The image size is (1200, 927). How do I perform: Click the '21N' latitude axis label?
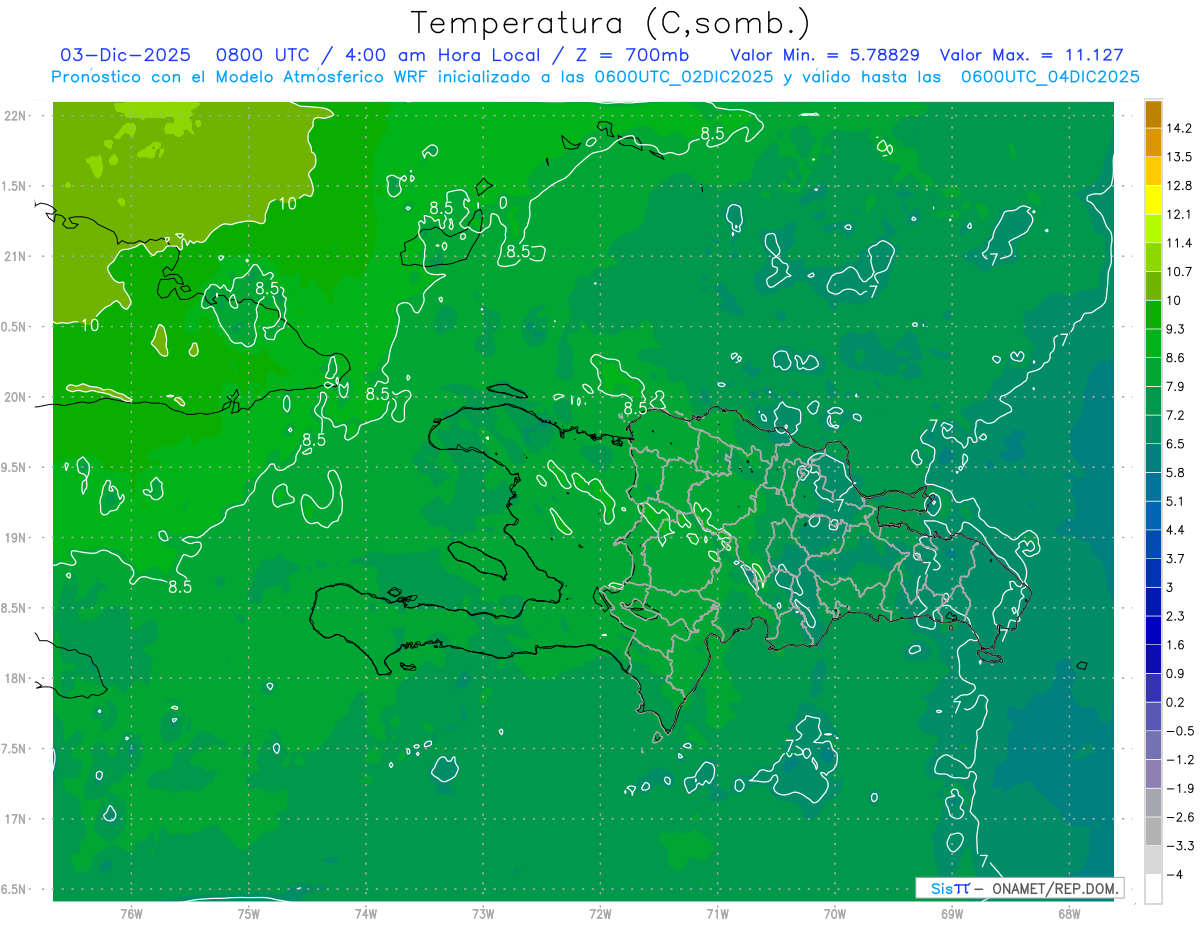click(15, 257)
